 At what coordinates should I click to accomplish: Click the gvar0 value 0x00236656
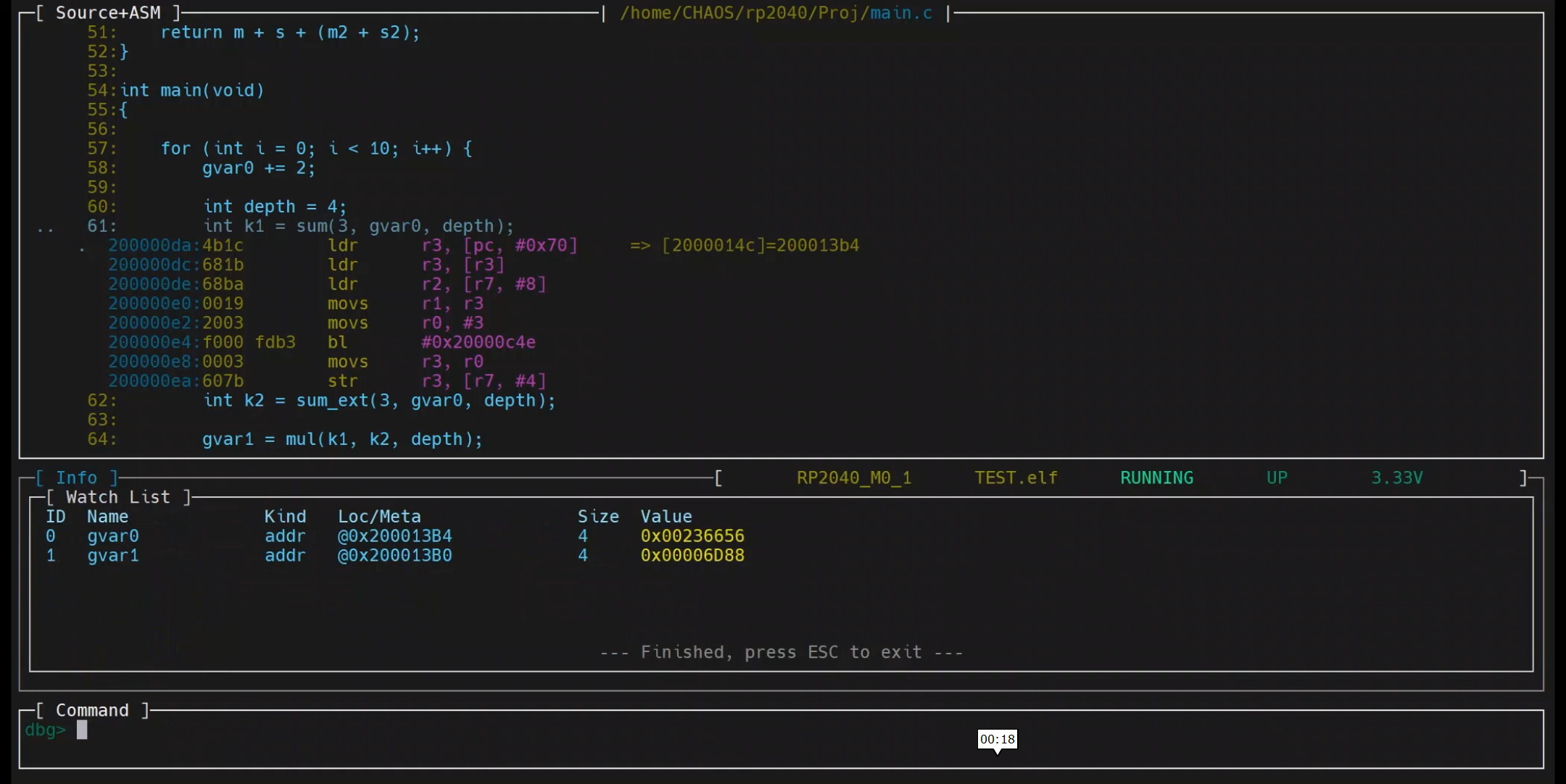click(x=692, y=536)
